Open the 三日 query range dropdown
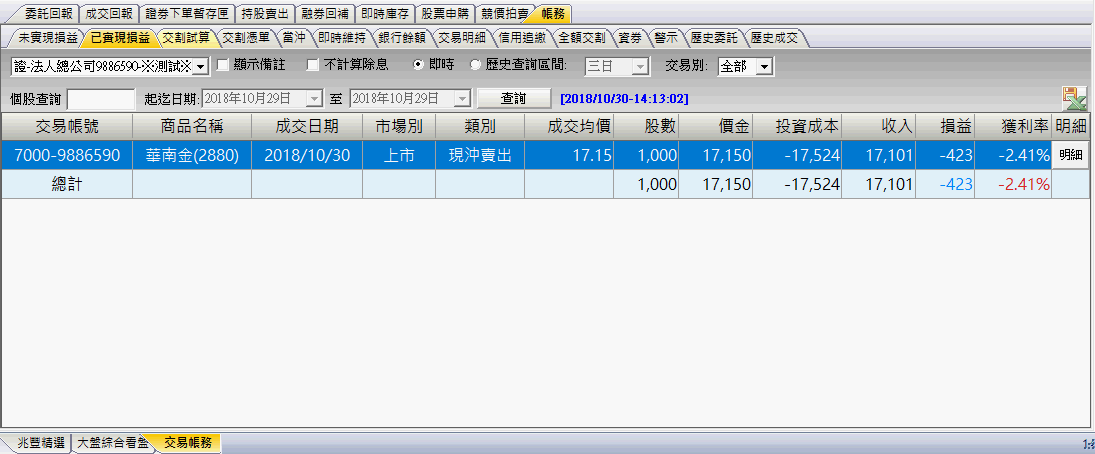Viewport: 1095px width, 454px height. point(641,66)
